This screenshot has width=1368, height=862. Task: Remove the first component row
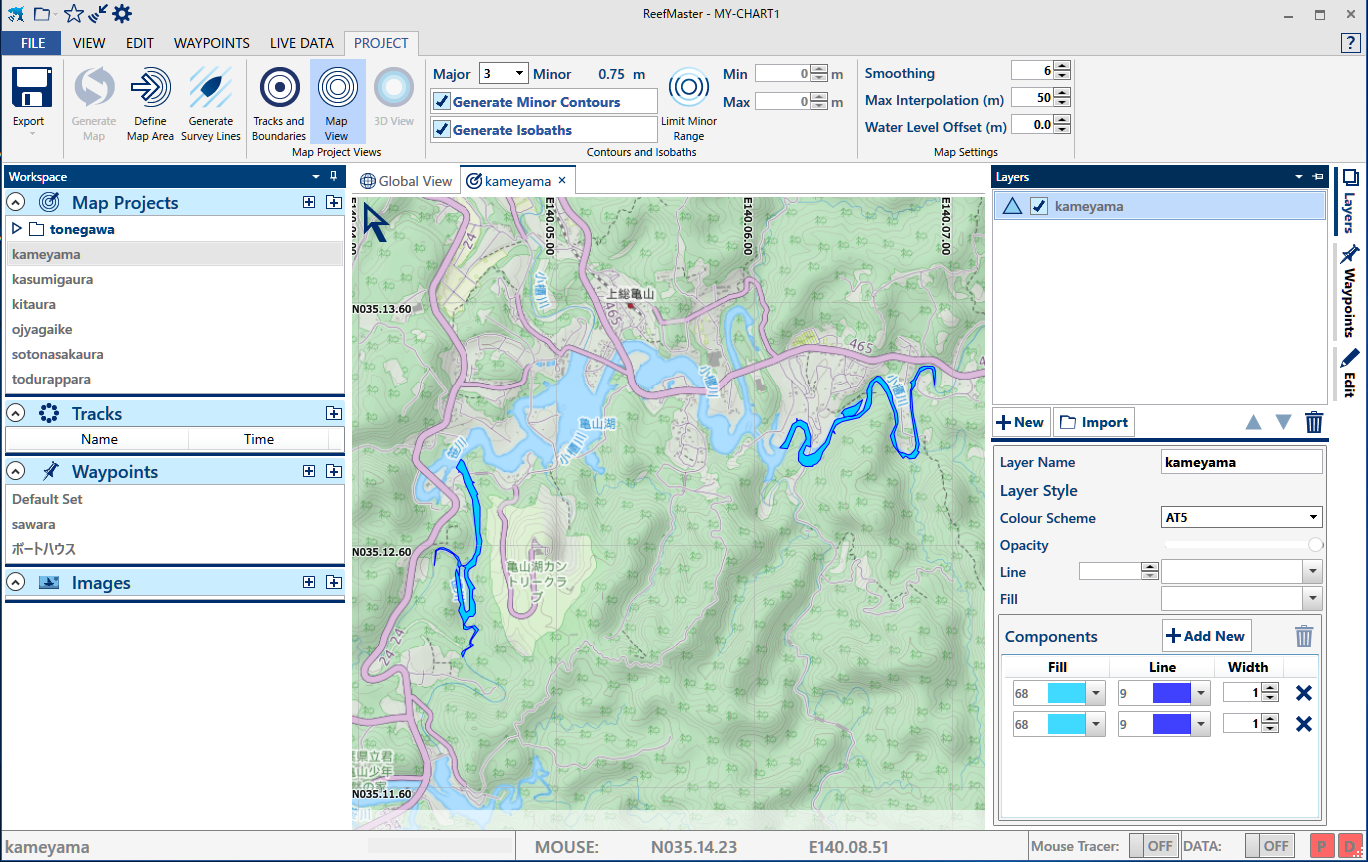point(1303,693)
